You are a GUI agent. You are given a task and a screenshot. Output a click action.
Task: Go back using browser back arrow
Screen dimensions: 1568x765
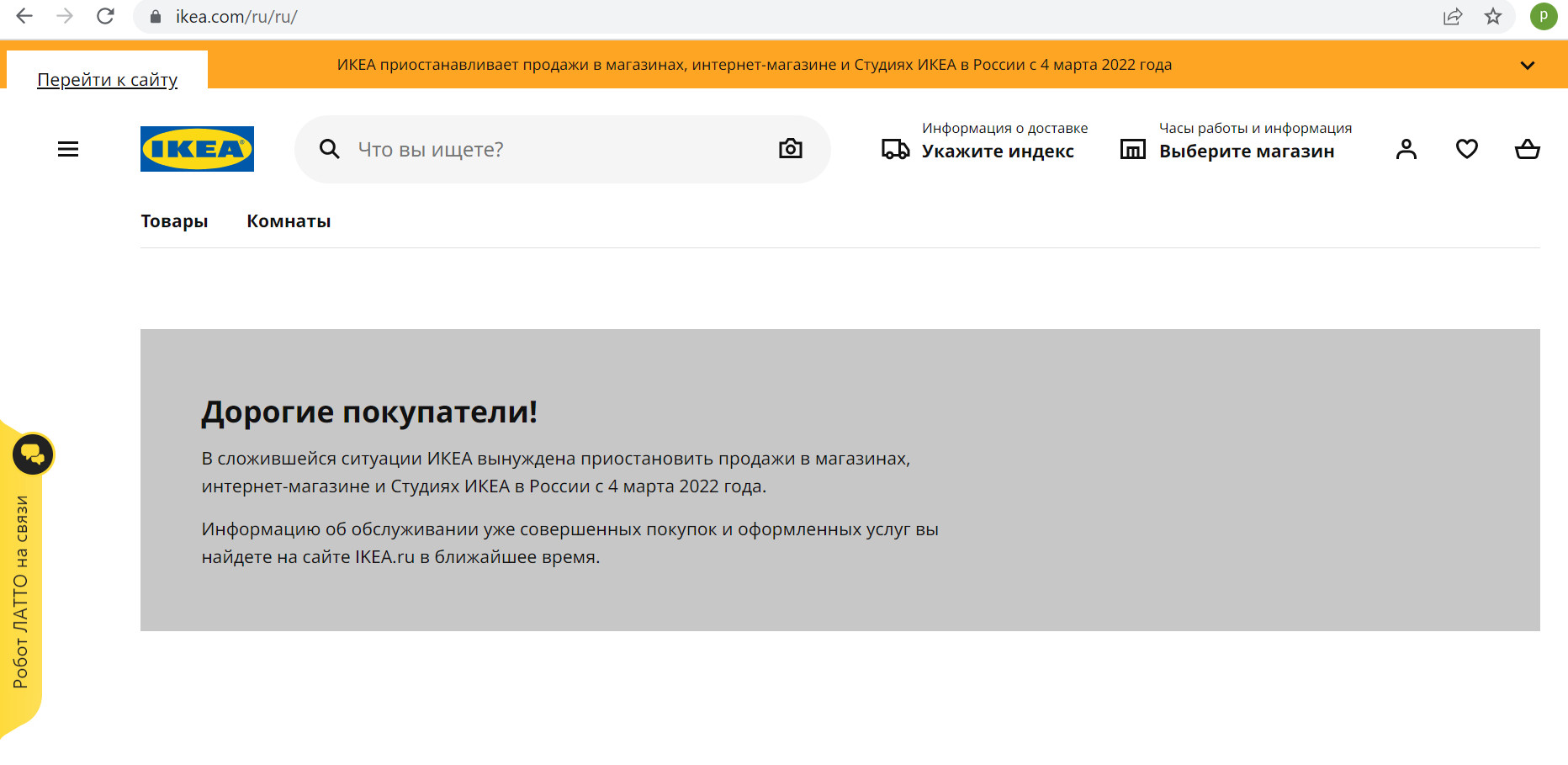[24, 16]
